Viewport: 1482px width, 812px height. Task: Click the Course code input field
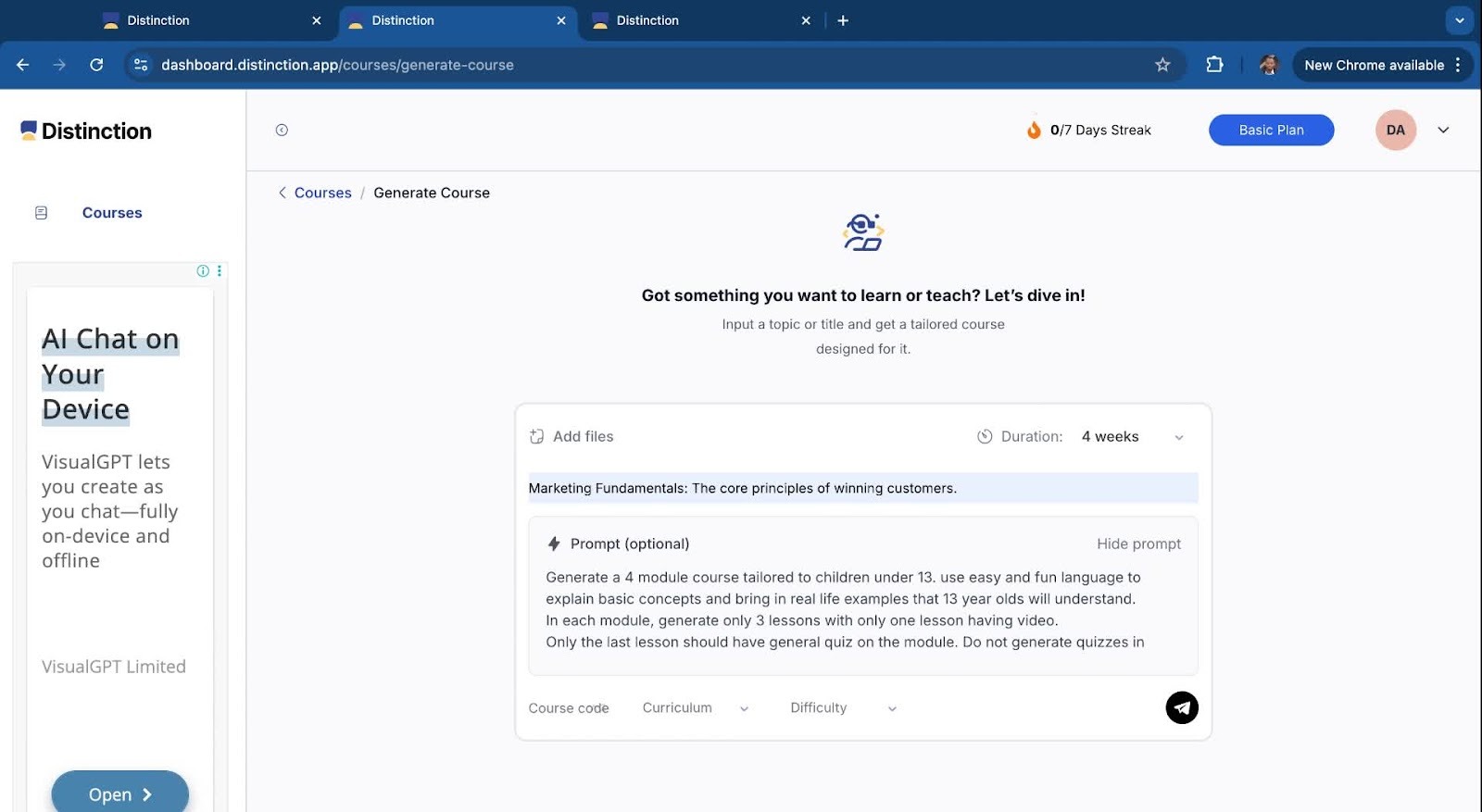click(569, 708)
